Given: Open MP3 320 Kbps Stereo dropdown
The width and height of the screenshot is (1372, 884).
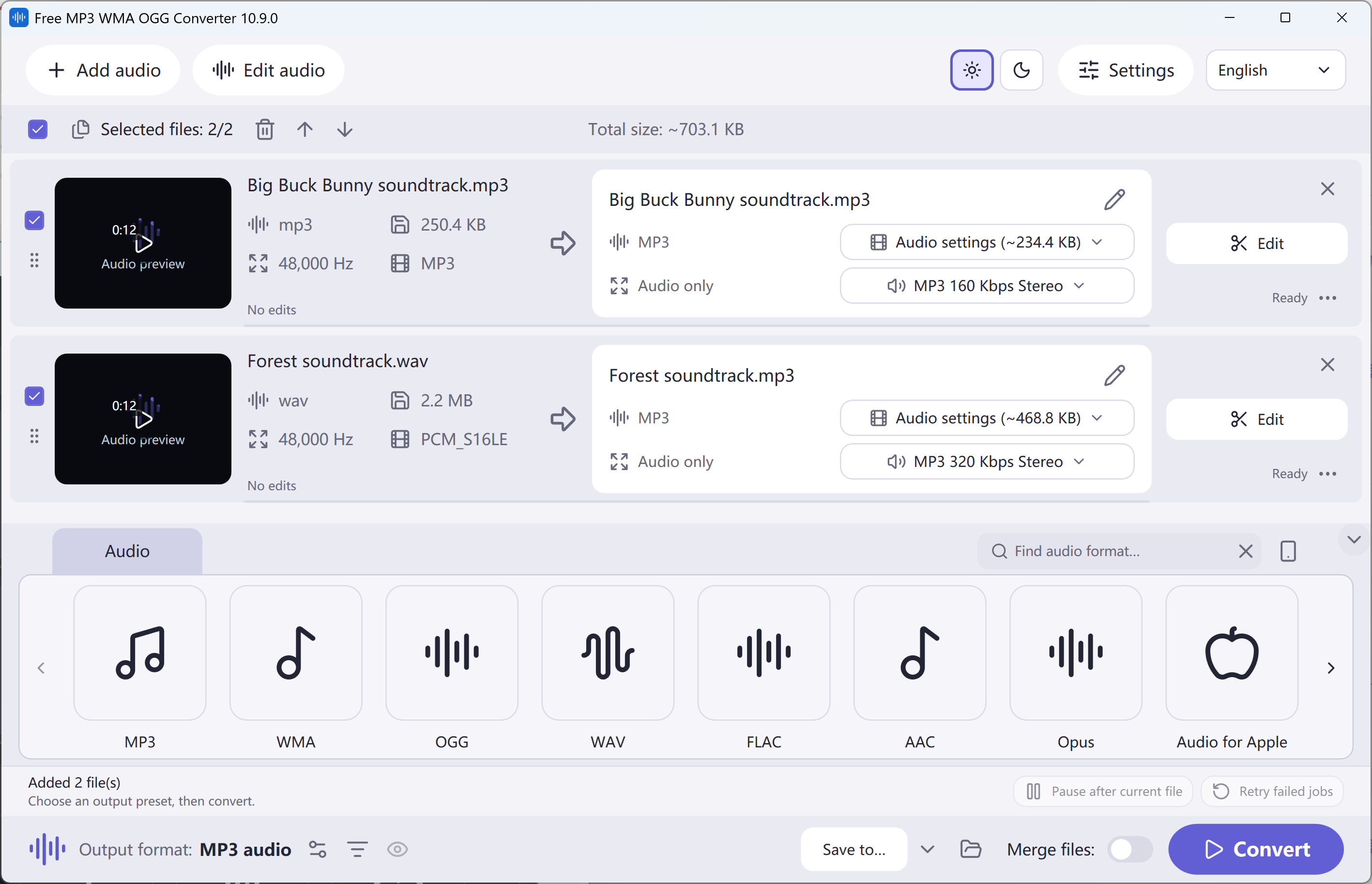Looking at the screenshot, I should [x=987, y=462].
